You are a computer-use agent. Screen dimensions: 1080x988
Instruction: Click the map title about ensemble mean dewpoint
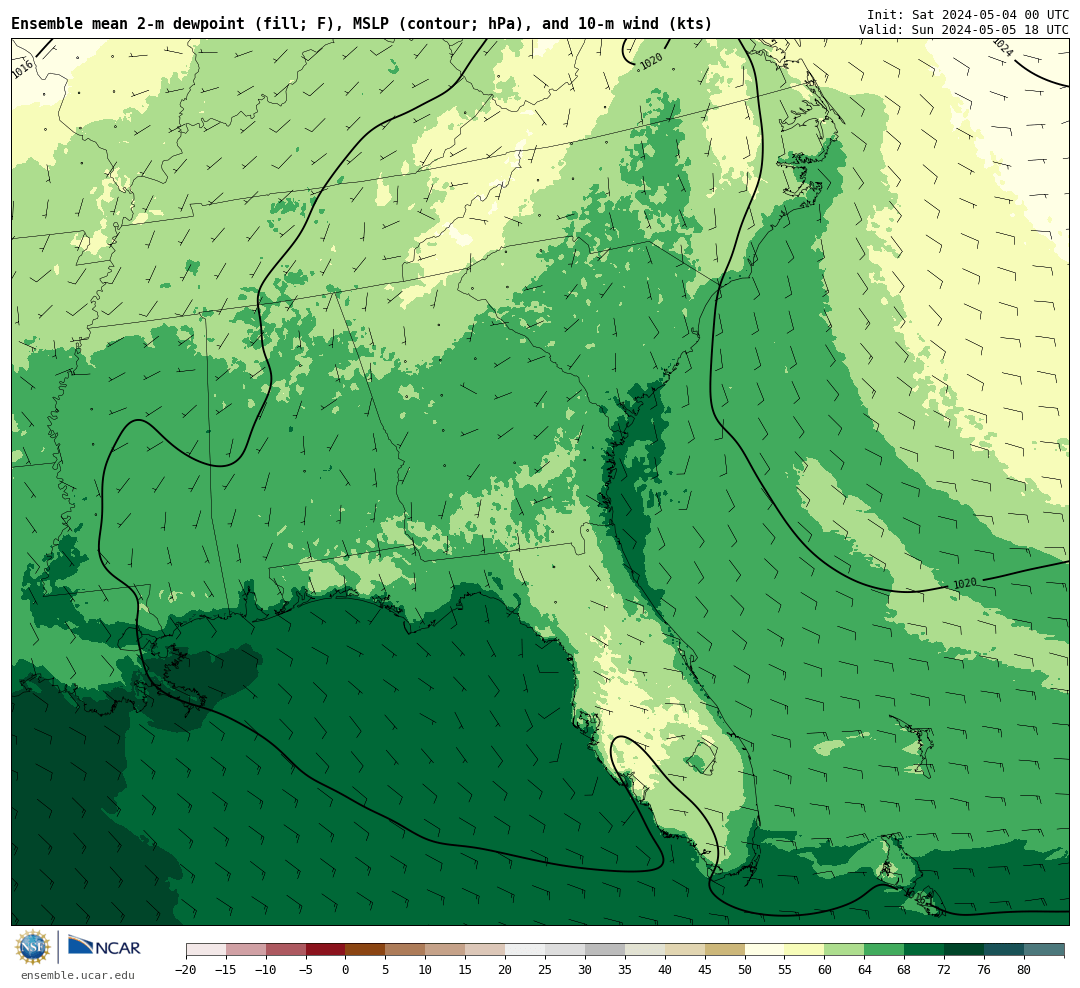click(x=362, y=23)
